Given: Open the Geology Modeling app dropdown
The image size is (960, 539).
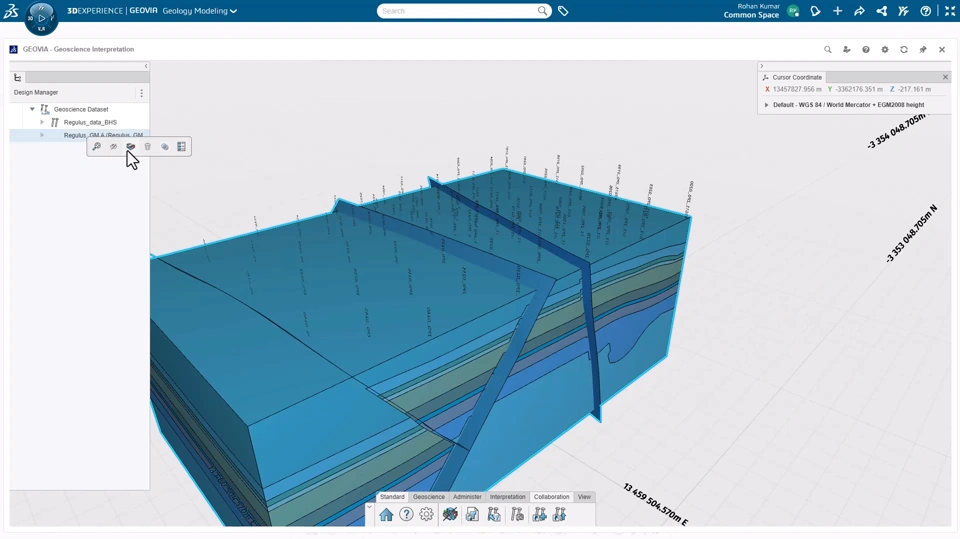Looking at the screenshot, I should click(x=200, y=11).
